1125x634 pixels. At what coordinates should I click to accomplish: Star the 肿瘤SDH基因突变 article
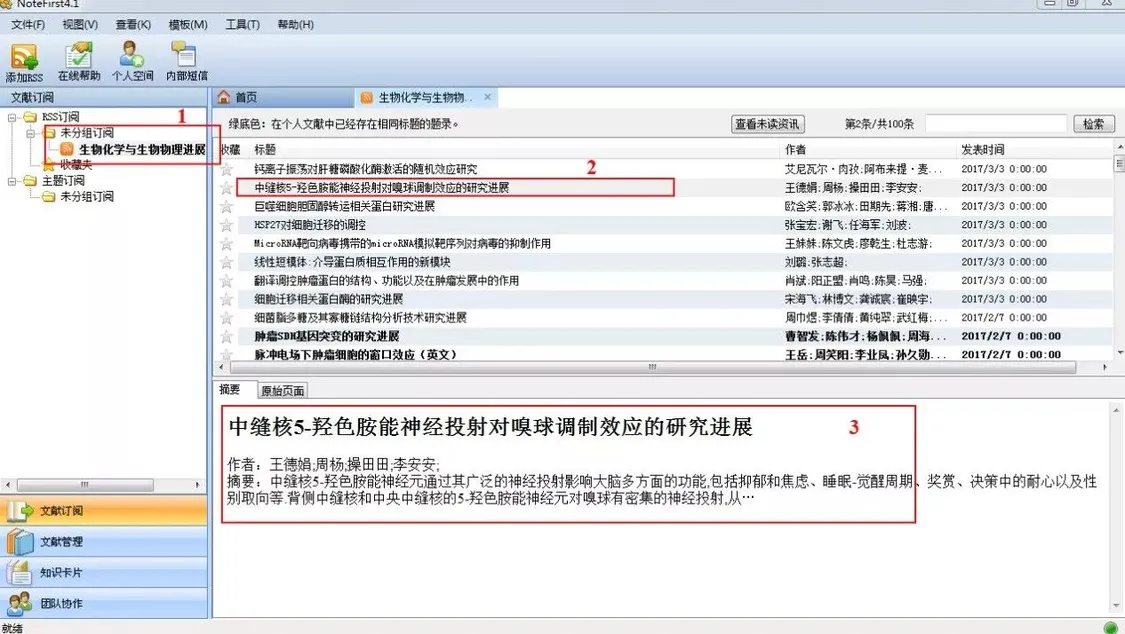click(227, 336)
